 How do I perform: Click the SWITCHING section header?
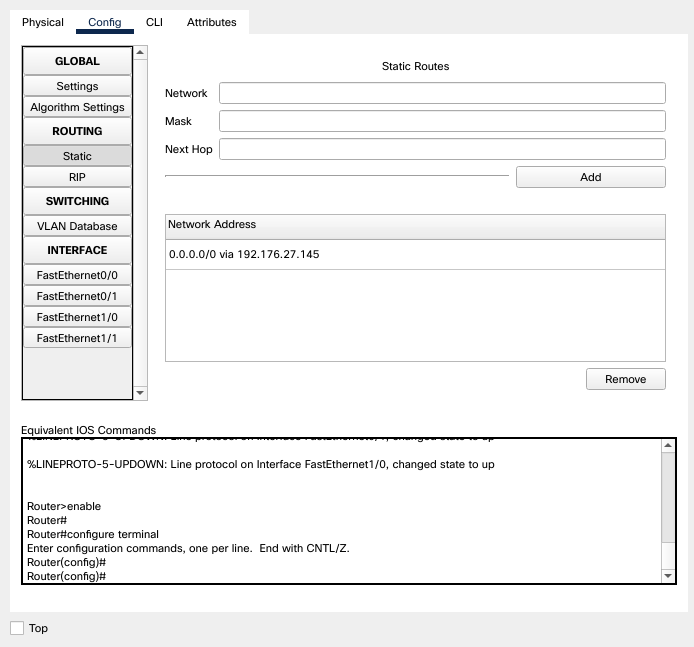point(77,201)
